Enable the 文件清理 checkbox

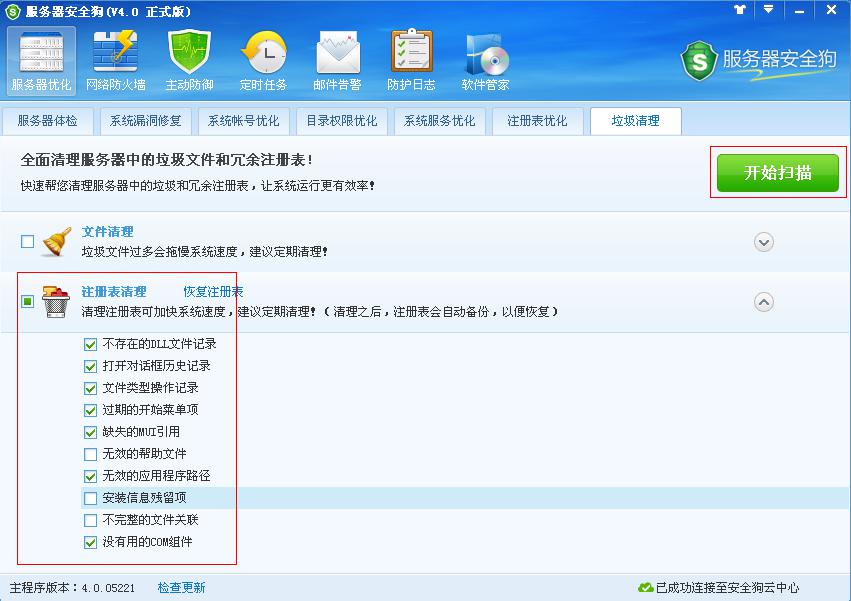[27, 241]
